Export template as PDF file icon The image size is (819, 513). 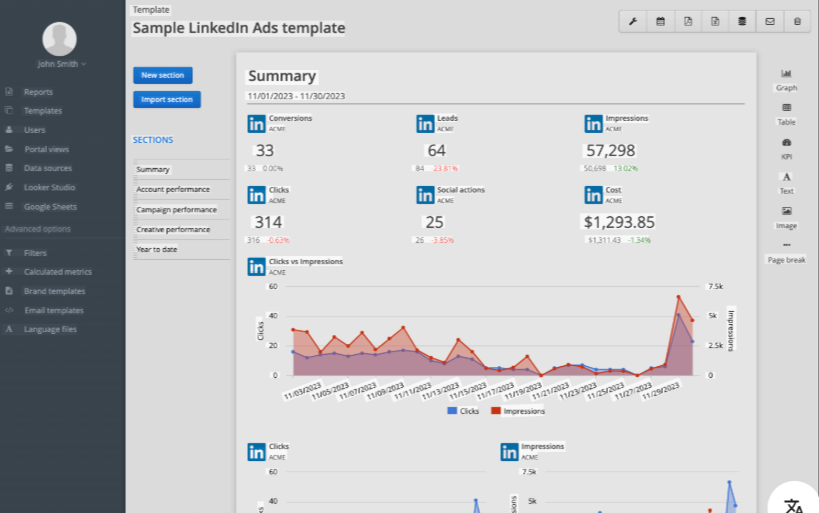coord(688,21)
